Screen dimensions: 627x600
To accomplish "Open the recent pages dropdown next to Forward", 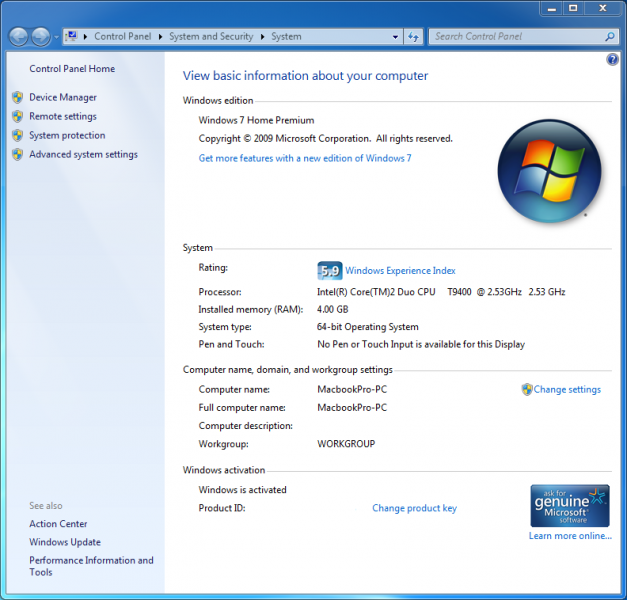I will pos(55,37).
